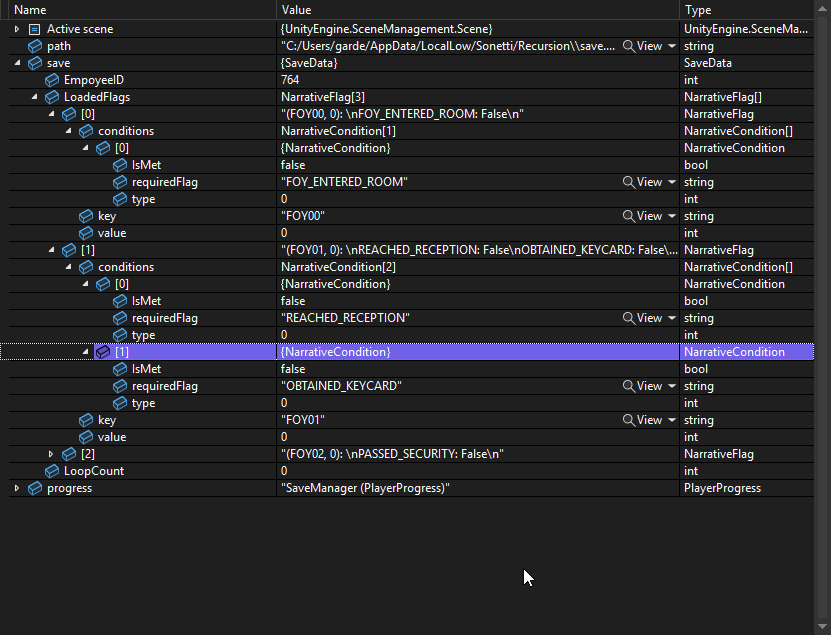This screenshot has height=635, width=831.
Task: Click View visualizer for path string
Action: [642, 46]
